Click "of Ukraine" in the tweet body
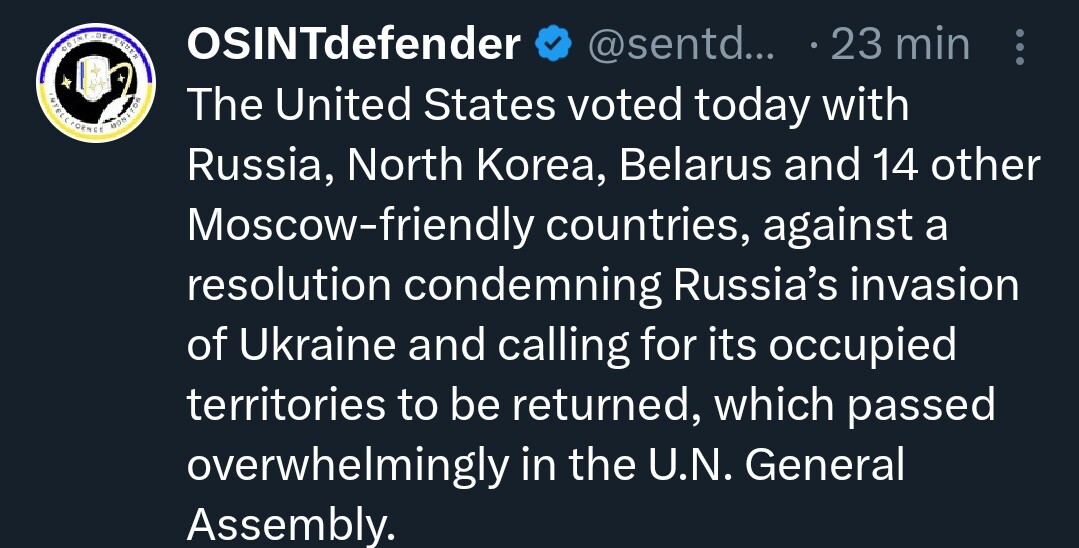Image resolution: width=1079 pixels, height=548 pixels. [291, 346]
